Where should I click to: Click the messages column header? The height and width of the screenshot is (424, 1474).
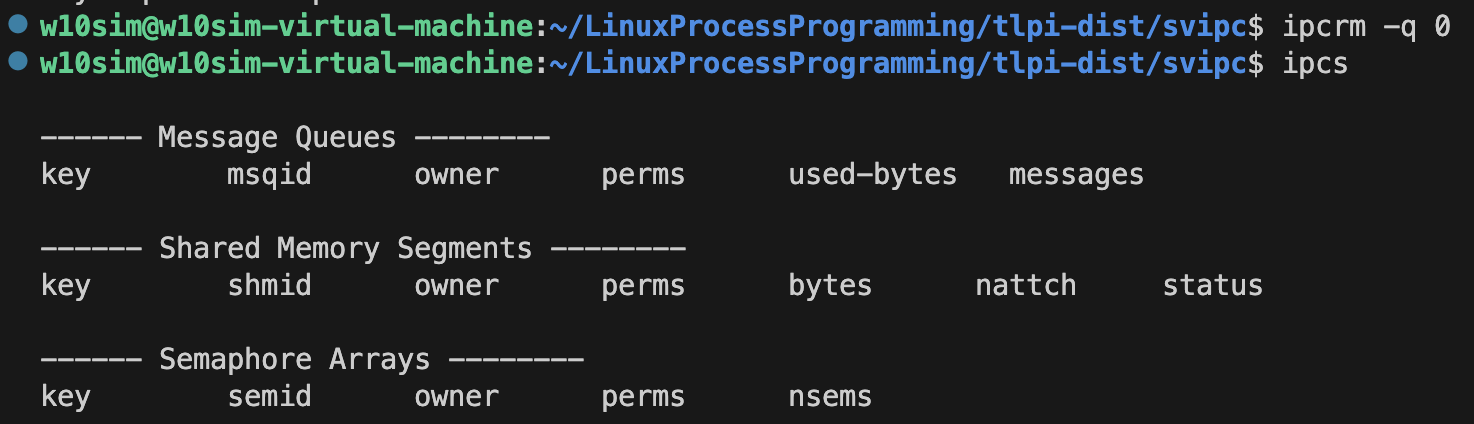click(x=1076, y=177)
